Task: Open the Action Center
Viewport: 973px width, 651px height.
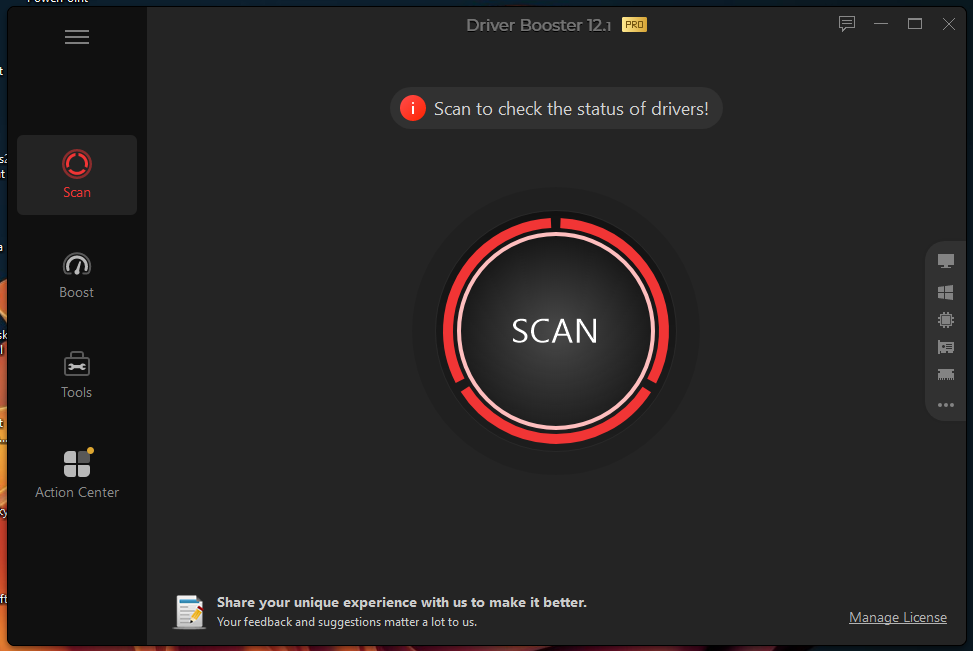Action: tap(77, 474)
